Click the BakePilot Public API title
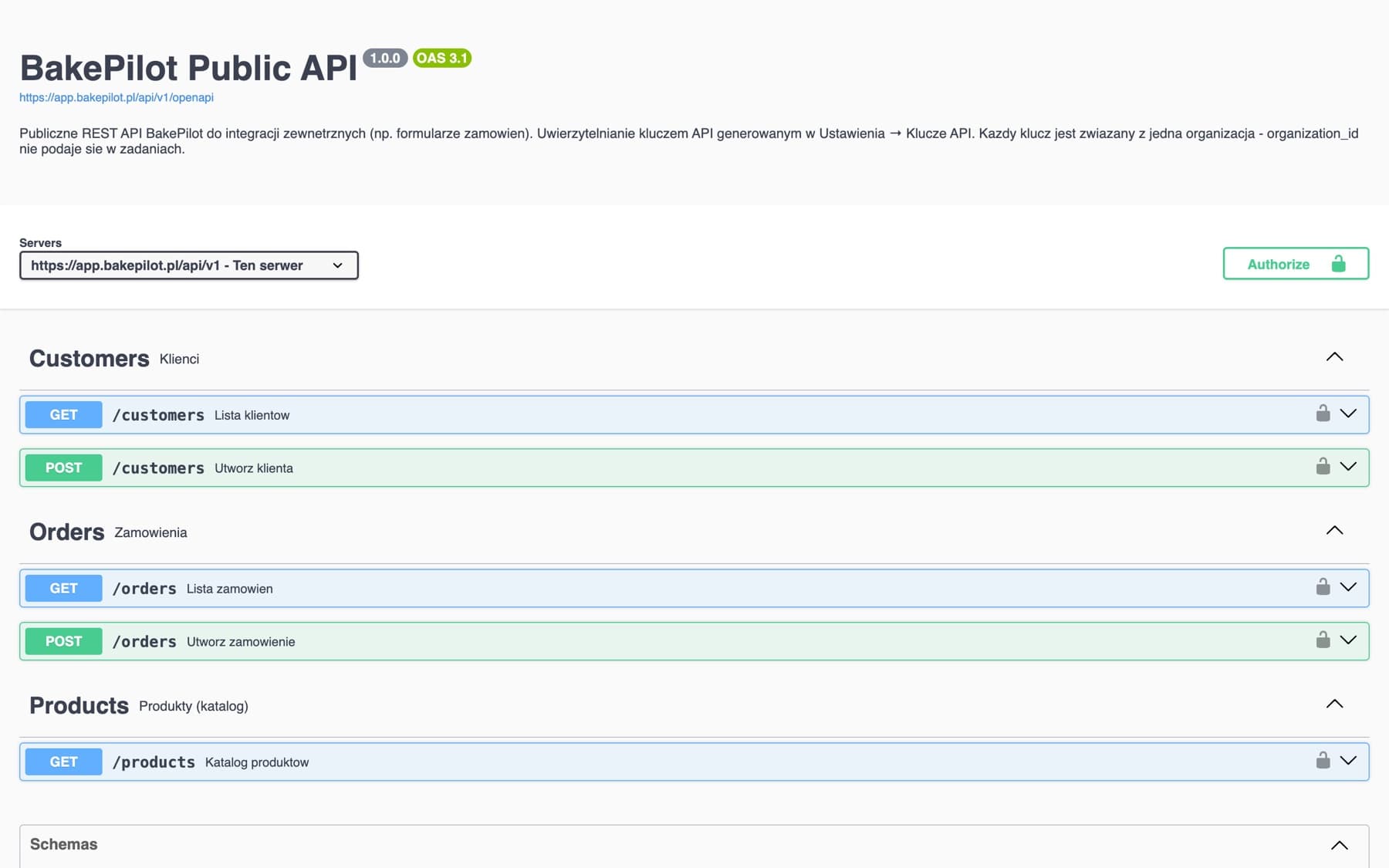 tap(188, 68)
